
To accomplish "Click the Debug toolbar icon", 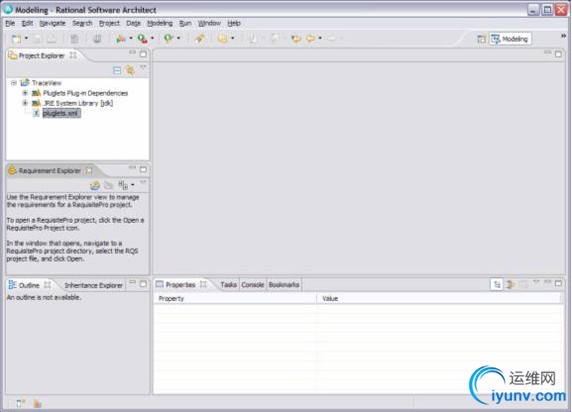I will point(121,38).
